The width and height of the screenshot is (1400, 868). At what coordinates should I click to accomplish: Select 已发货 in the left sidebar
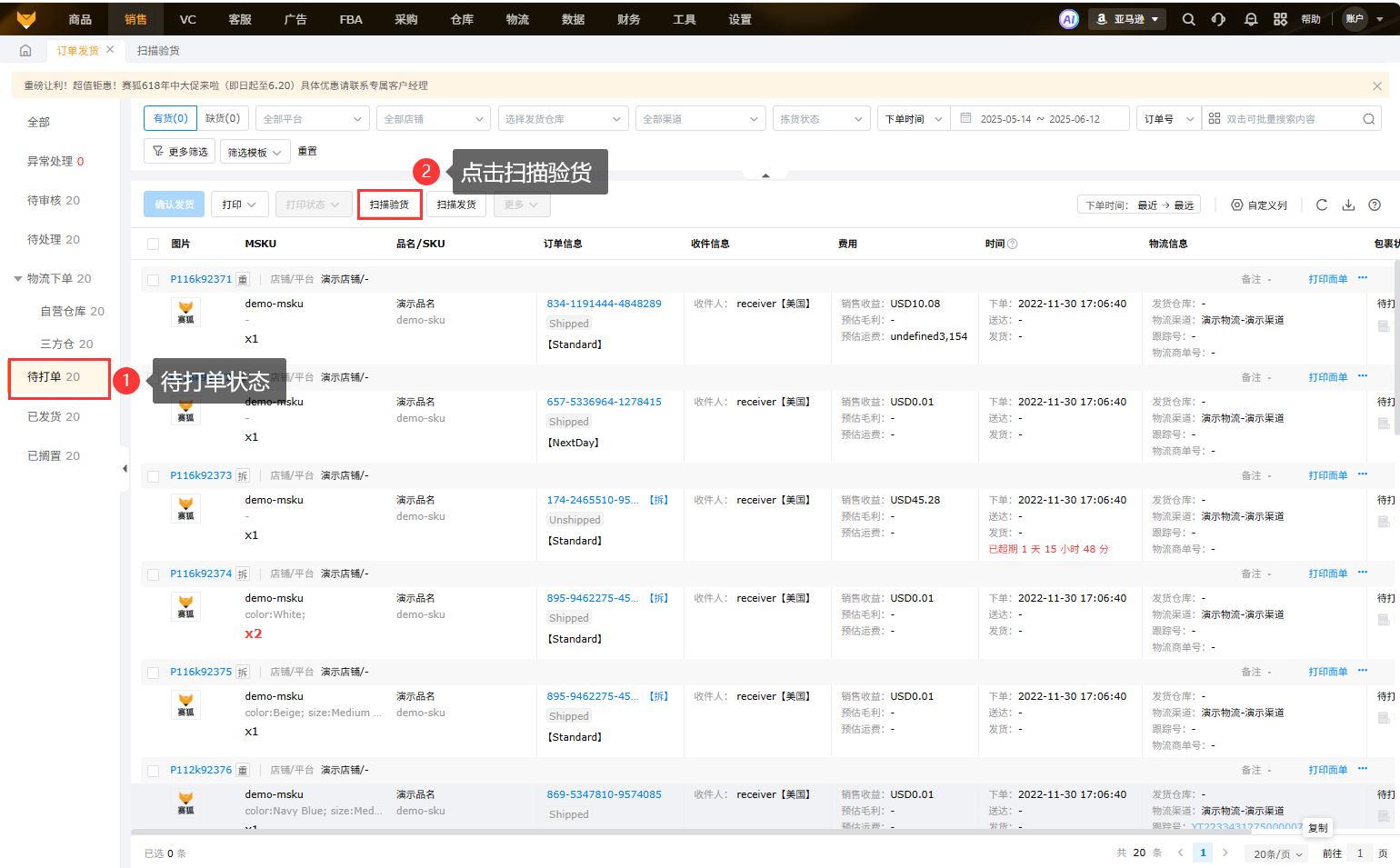(54, 416)
